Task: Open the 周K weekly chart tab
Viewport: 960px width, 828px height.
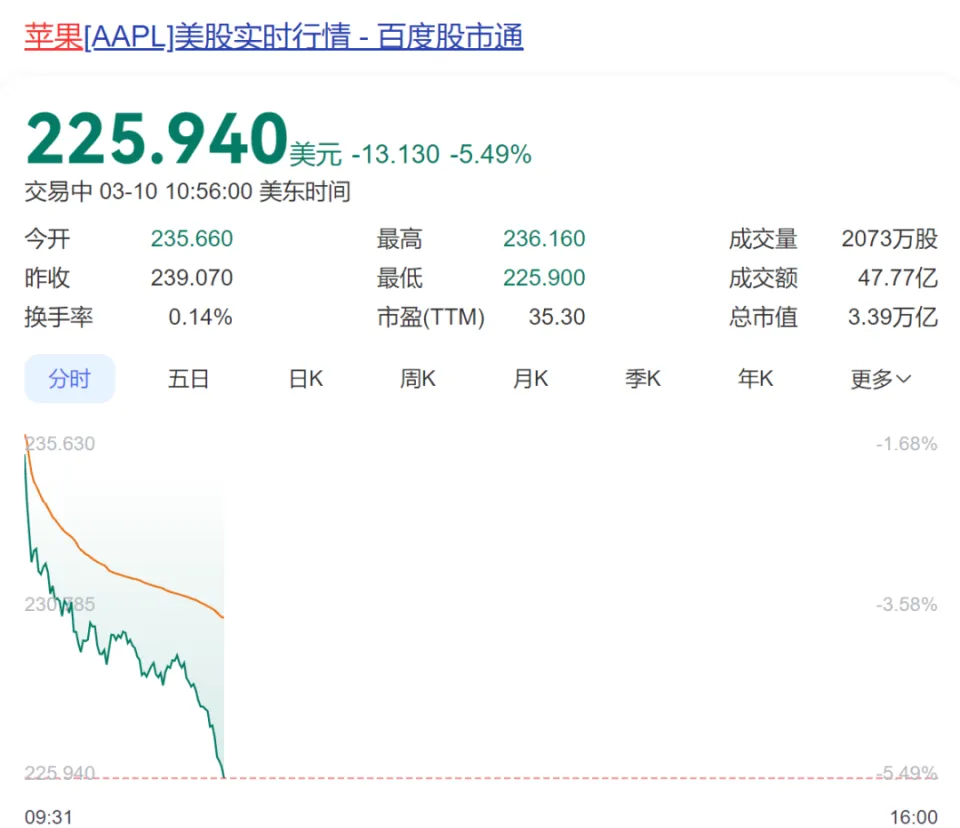Action: tap(418, 379)
